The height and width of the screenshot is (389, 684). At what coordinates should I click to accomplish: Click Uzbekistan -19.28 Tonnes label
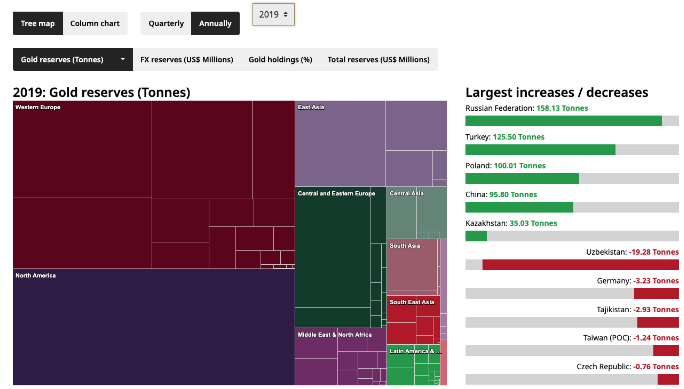tap(633, 252)
